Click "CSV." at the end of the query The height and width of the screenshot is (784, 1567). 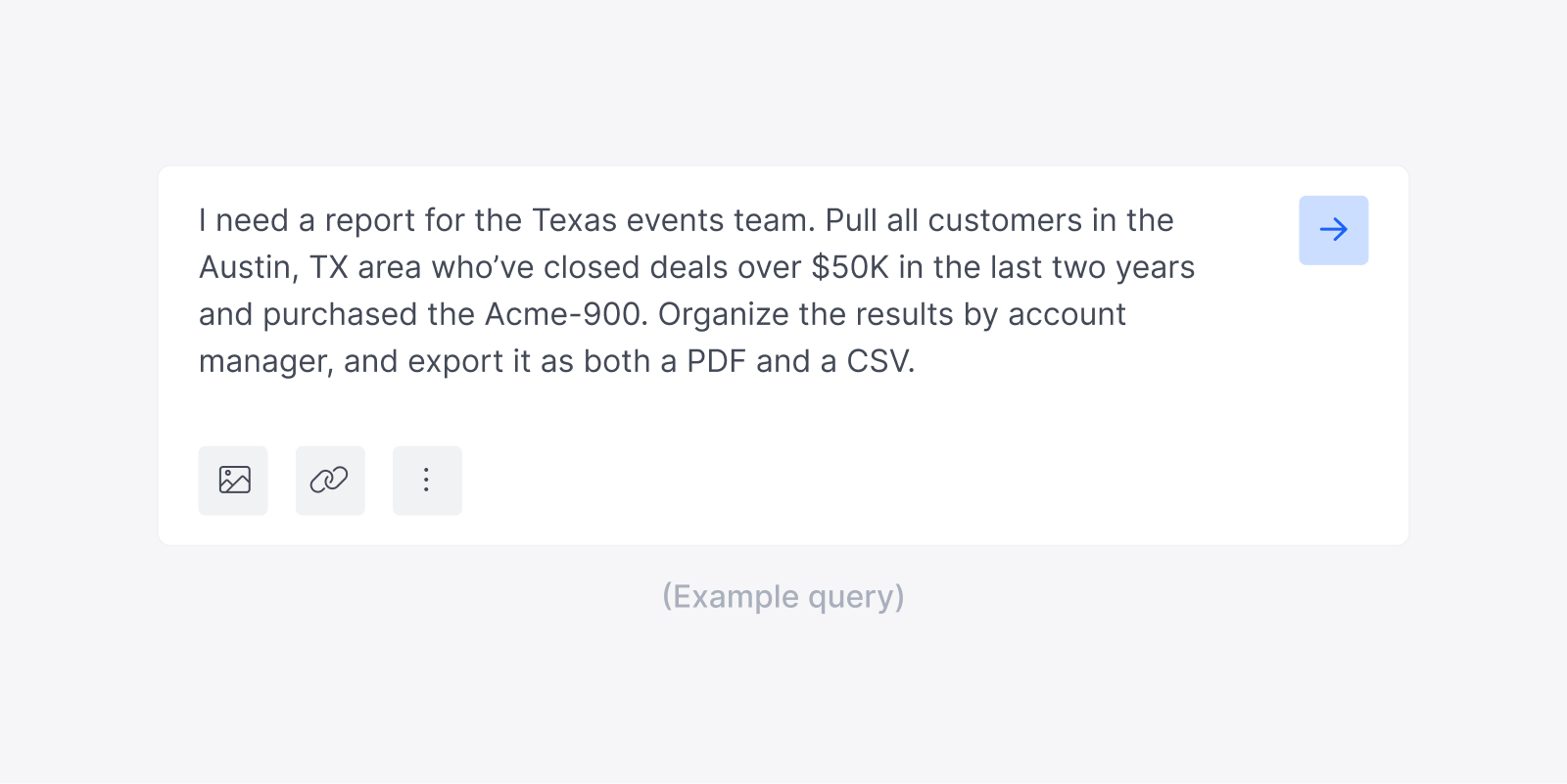tap(880, 361)
